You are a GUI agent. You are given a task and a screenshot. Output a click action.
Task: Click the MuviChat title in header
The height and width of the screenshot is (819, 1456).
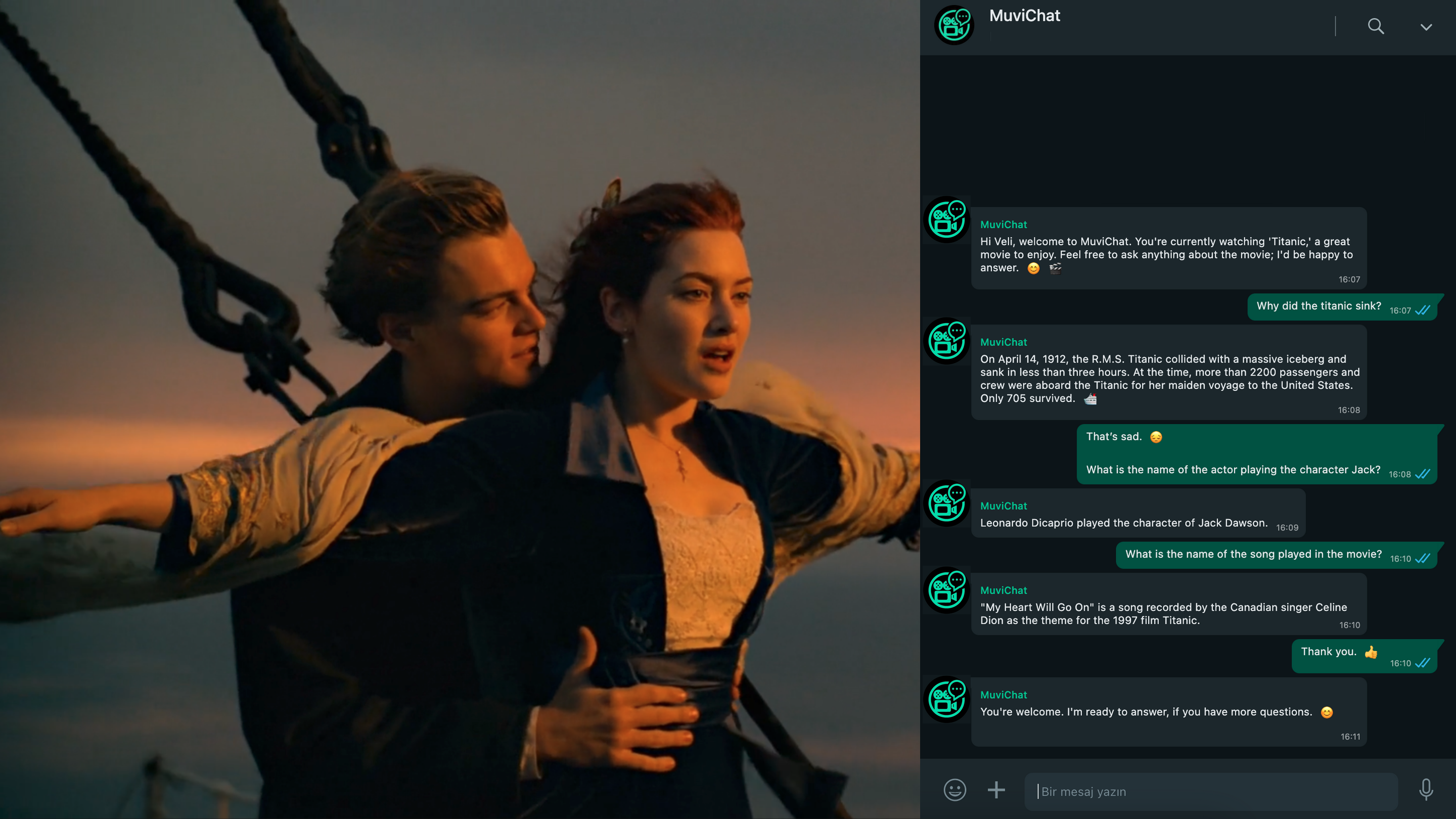coord(1024,16)
